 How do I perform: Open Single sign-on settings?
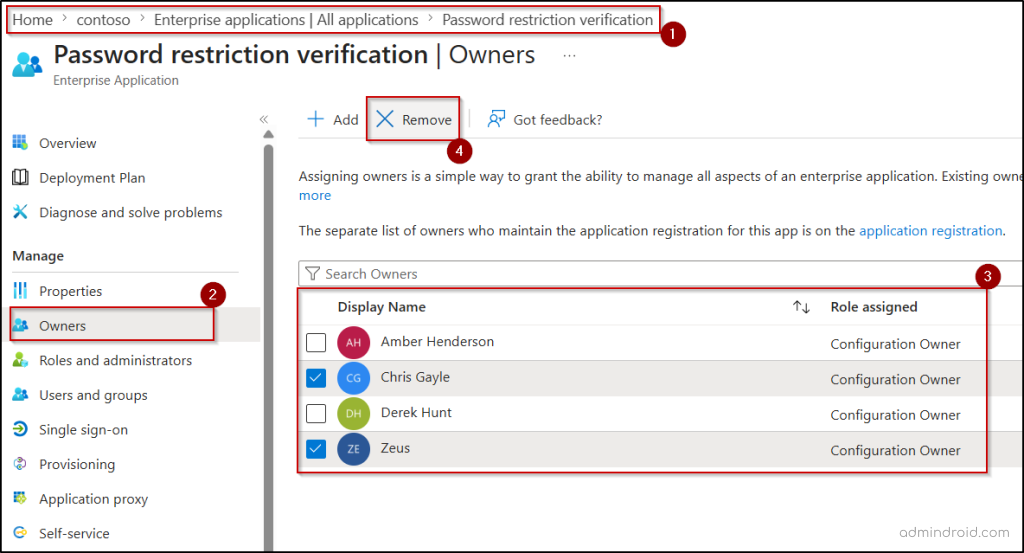coord(84,430)
